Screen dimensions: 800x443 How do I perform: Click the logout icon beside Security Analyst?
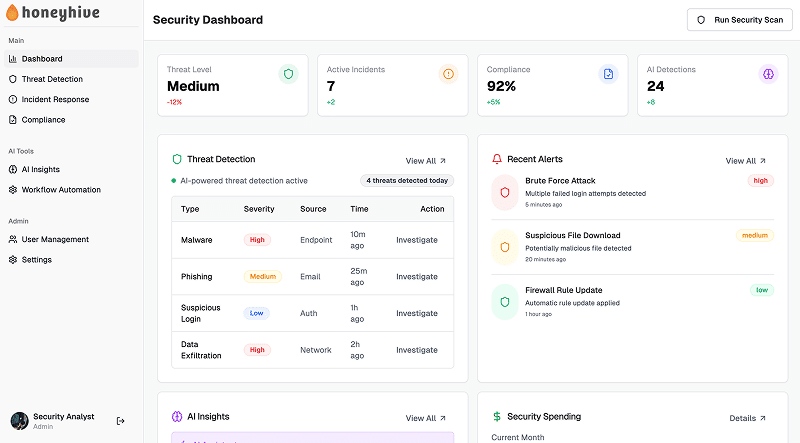(x=120, y=421)
